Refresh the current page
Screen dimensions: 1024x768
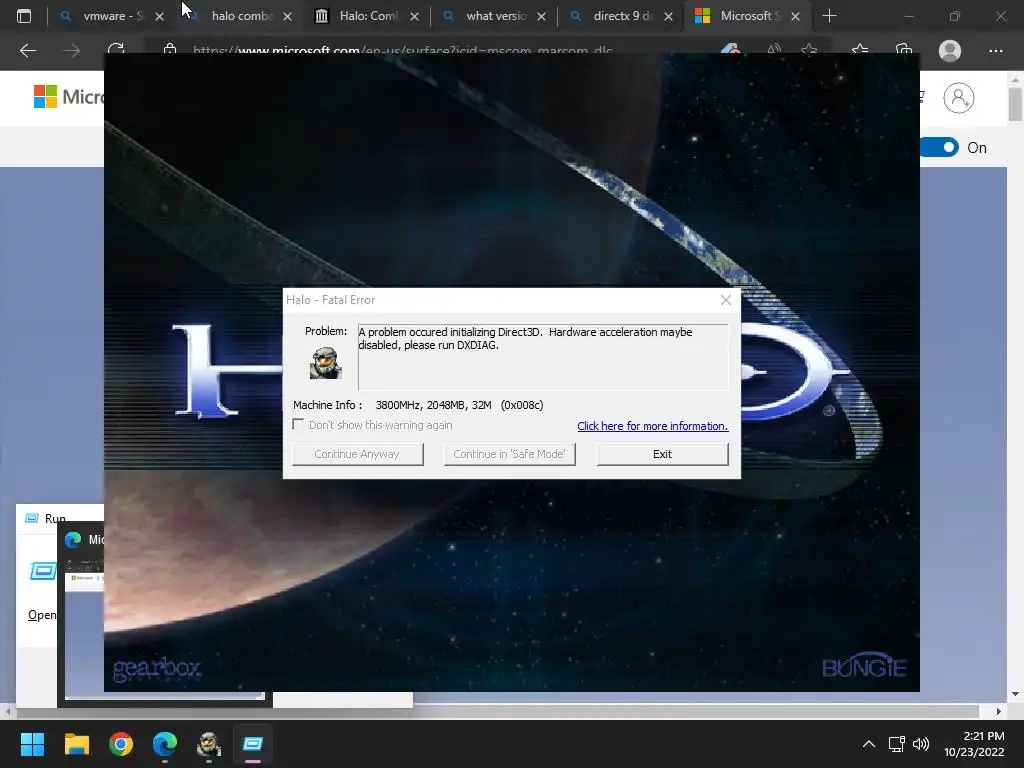[116, 50]
